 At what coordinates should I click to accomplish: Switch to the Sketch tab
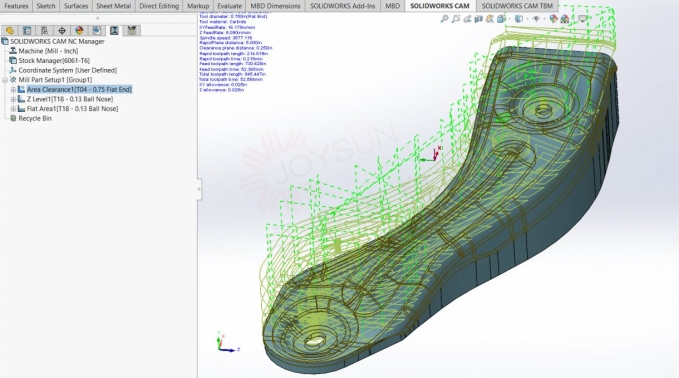[46, 6]
